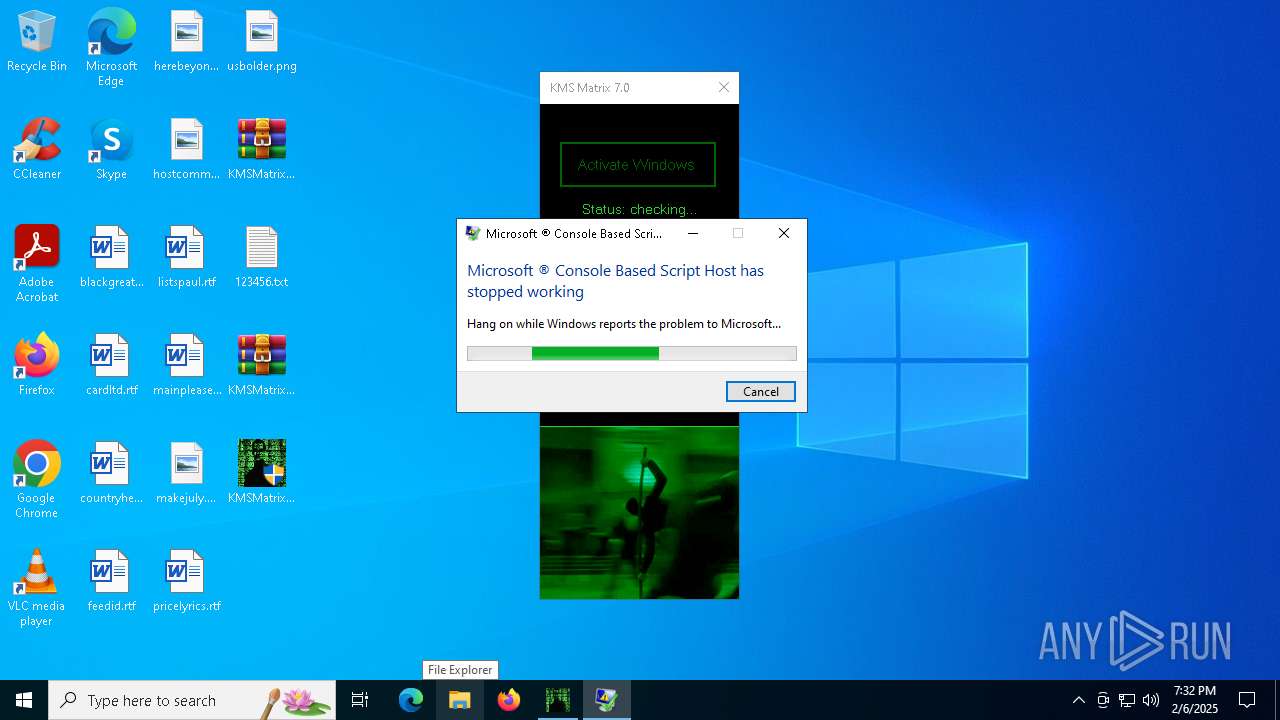1280x720 pixels.
Task: Open the Firefox desktop shortcut
Action: tap(37, 365)
